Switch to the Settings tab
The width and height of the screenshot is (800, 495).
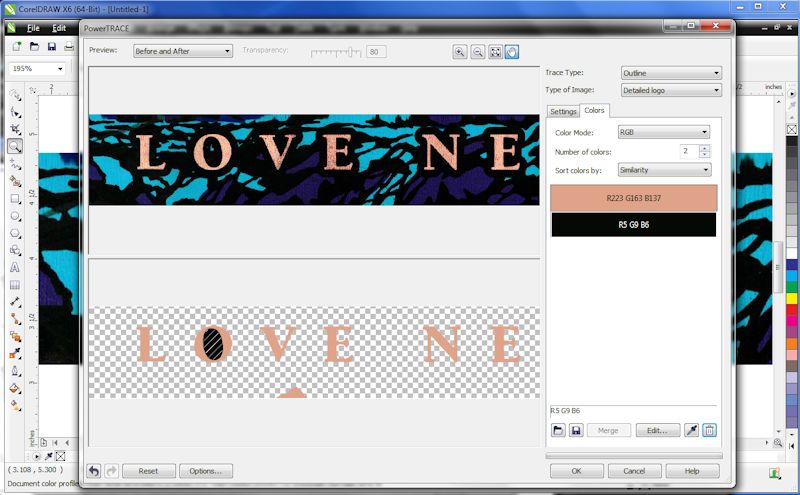(x=563, y=111)
